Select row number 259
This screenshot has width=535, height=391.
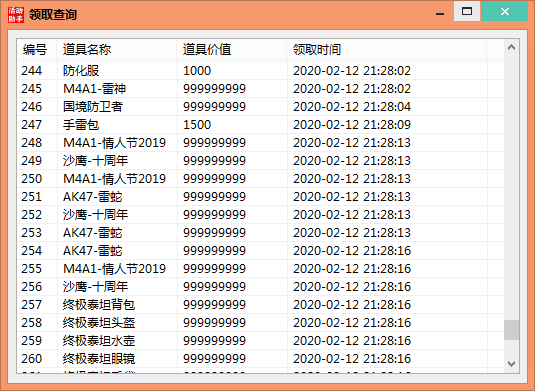[31, 341]
